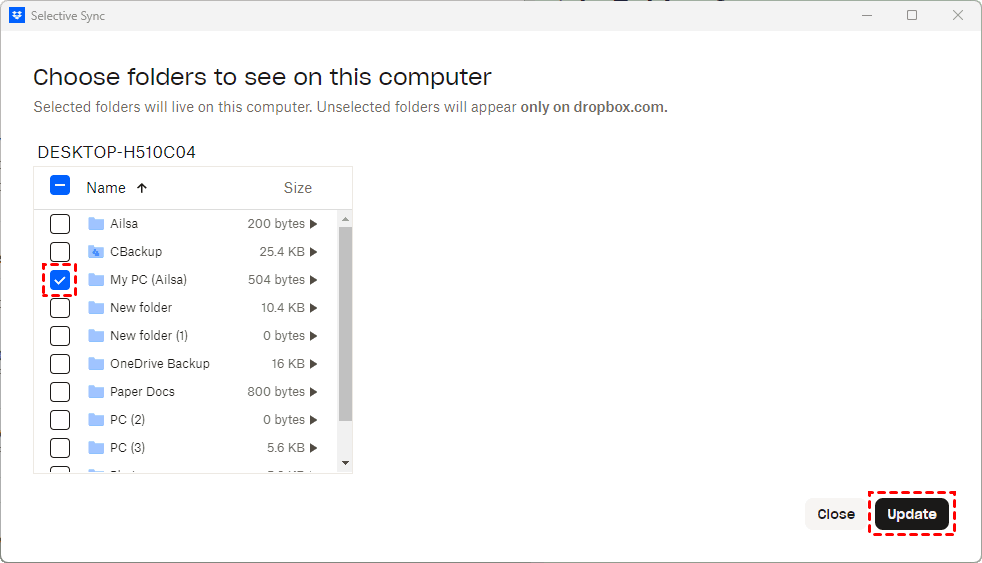Click the Ailsa folder icon

point(96,224)
